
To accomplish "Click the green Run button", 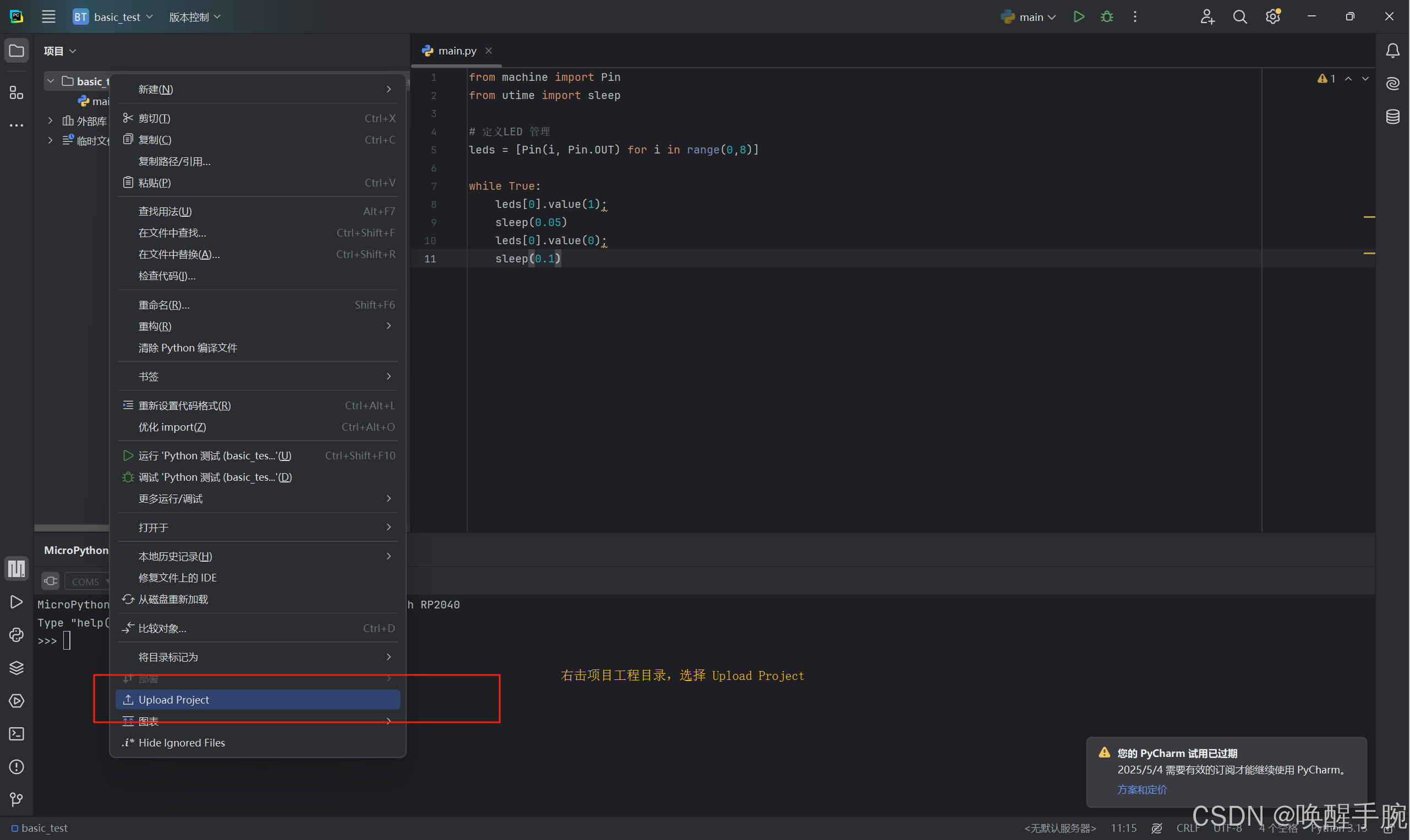I will point(1079,17).
